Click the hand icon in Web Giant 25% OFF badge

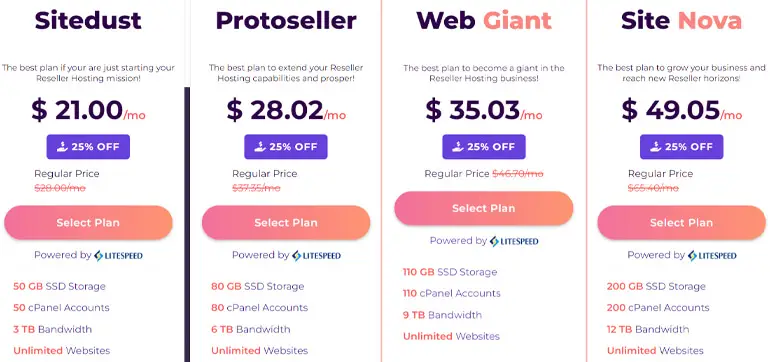point(458,147)
